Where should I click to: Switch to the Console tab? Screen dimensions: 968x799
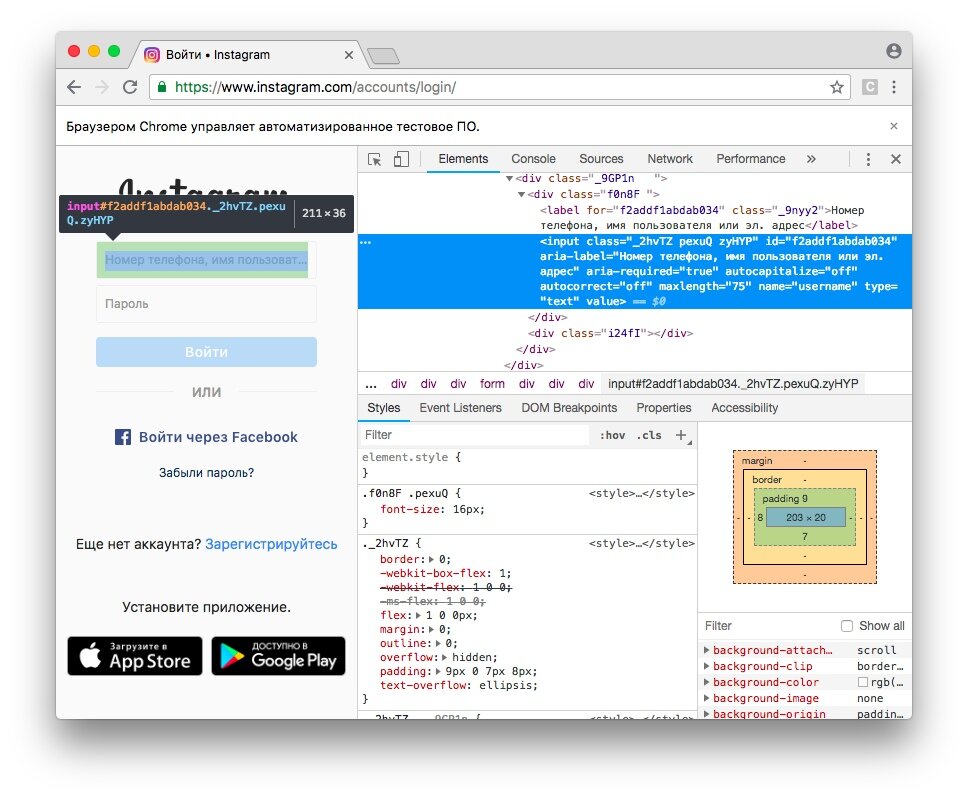pos(533,159)
